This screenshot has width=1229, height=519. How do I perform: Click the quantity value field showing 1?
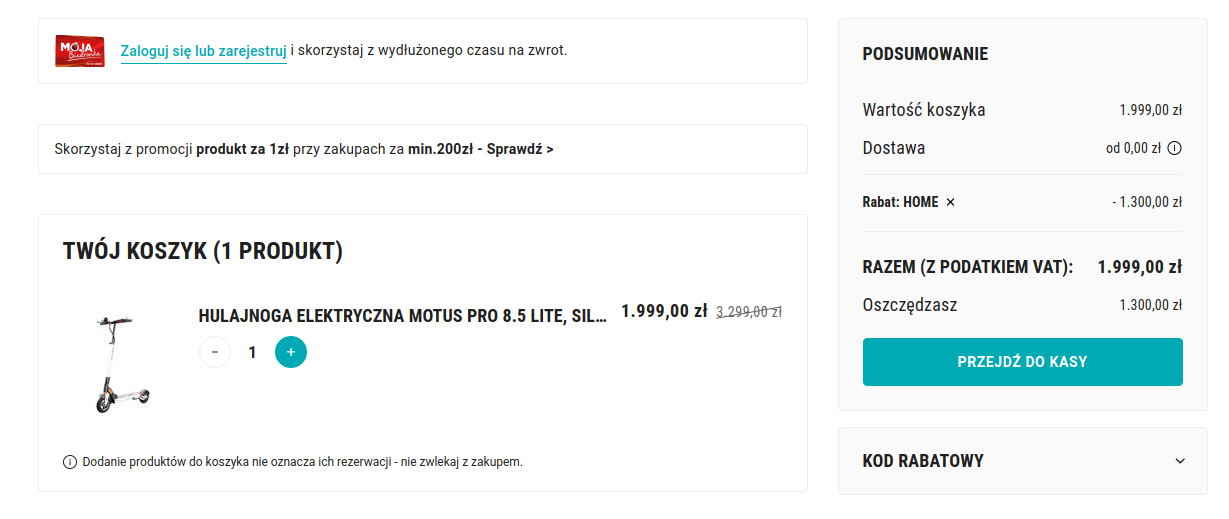[253, 352]
